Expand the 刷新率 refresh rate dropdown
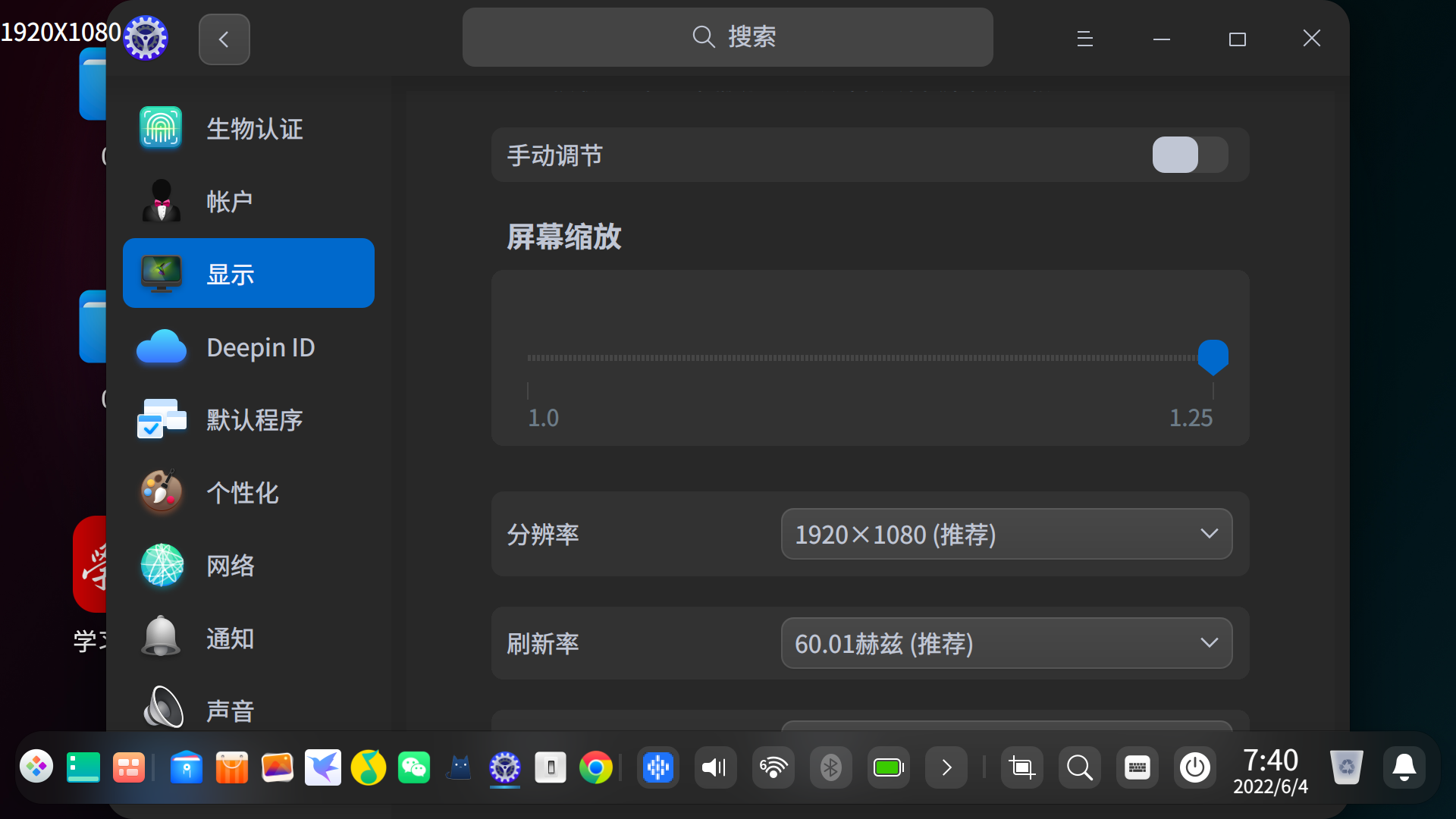The image size is (1456, 819). (x=1006, y=643)
